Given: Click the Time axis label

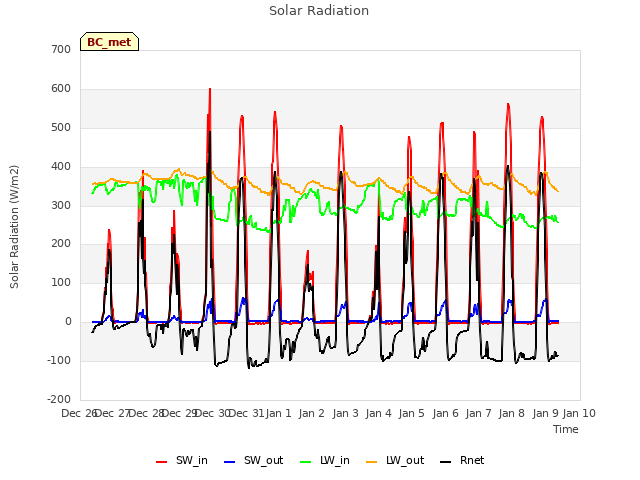Looking at the screenshot, I should [566, 429].
